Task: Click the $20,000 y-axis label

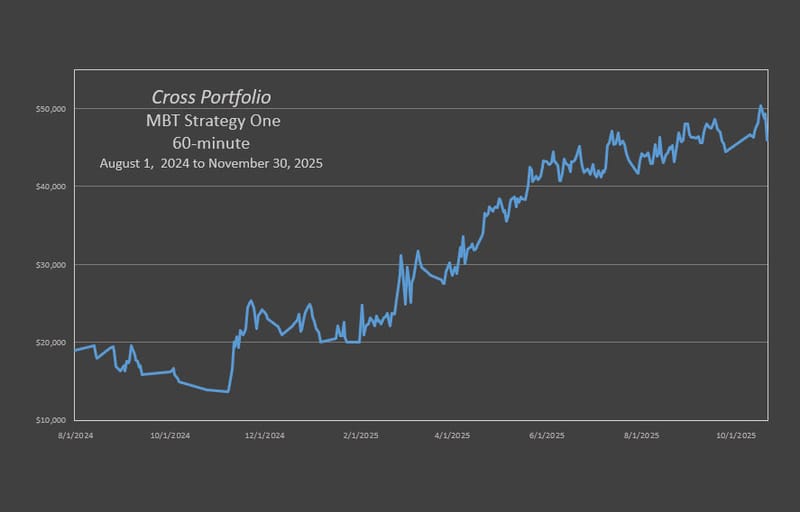Action: click(x=51, y=342)
